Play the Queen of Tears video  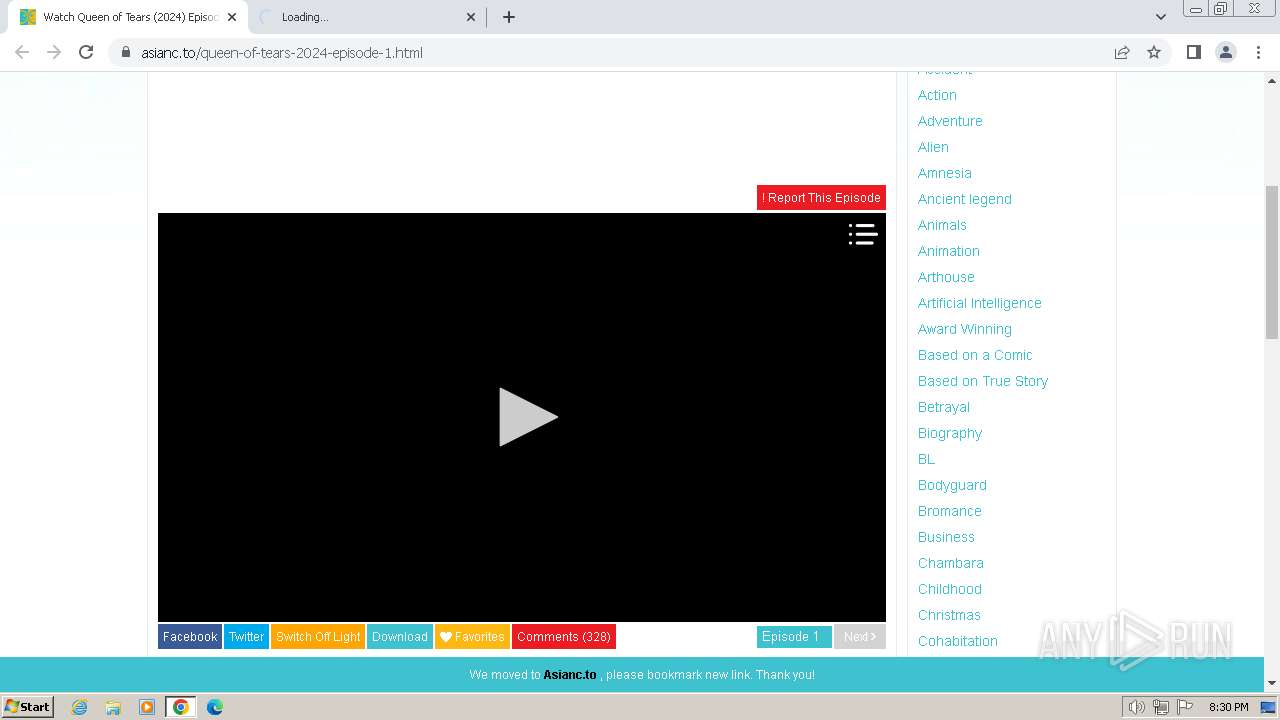(528, 417)
